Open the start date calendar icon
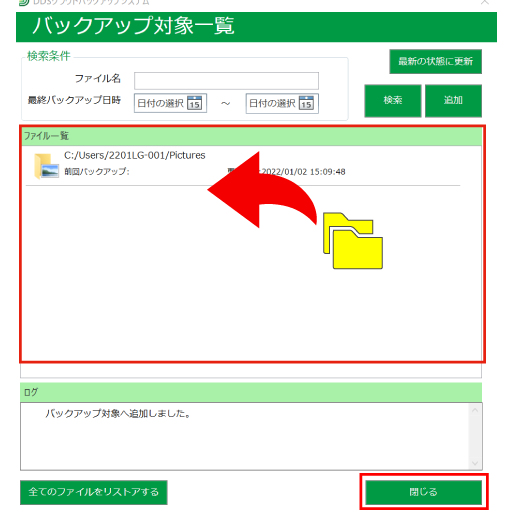 [194, 103]
